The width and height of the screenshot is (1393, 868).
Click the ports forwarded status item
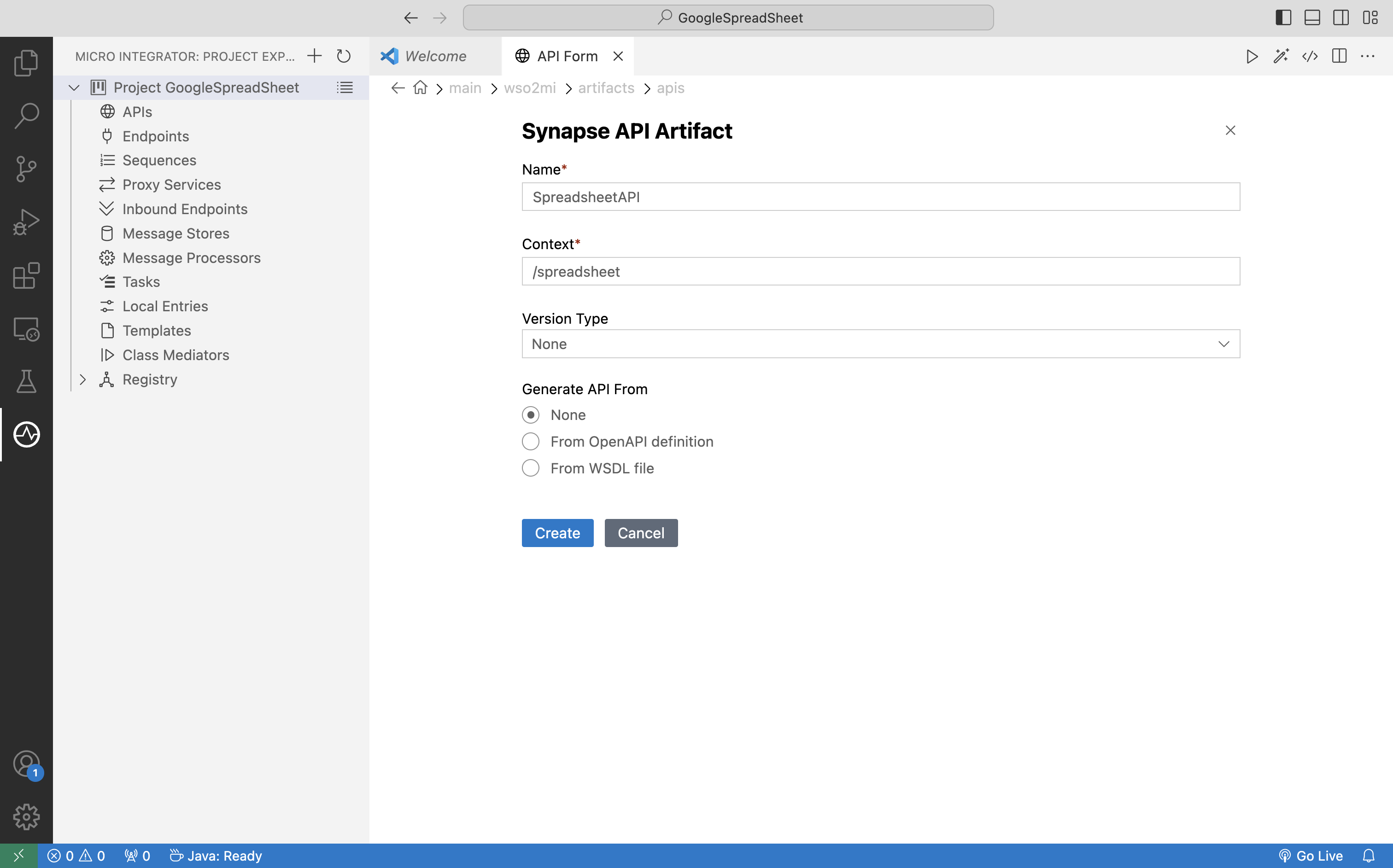[137, 856]
